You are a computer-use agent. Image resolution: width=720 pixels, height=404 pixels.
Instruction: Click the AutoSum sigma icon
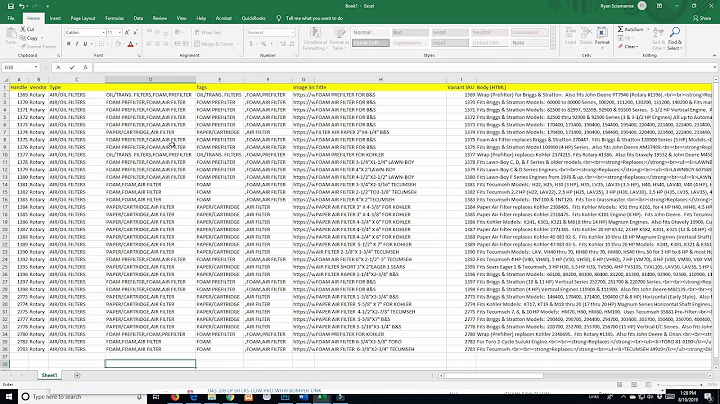pyautogui.click(x=620, y=29)
